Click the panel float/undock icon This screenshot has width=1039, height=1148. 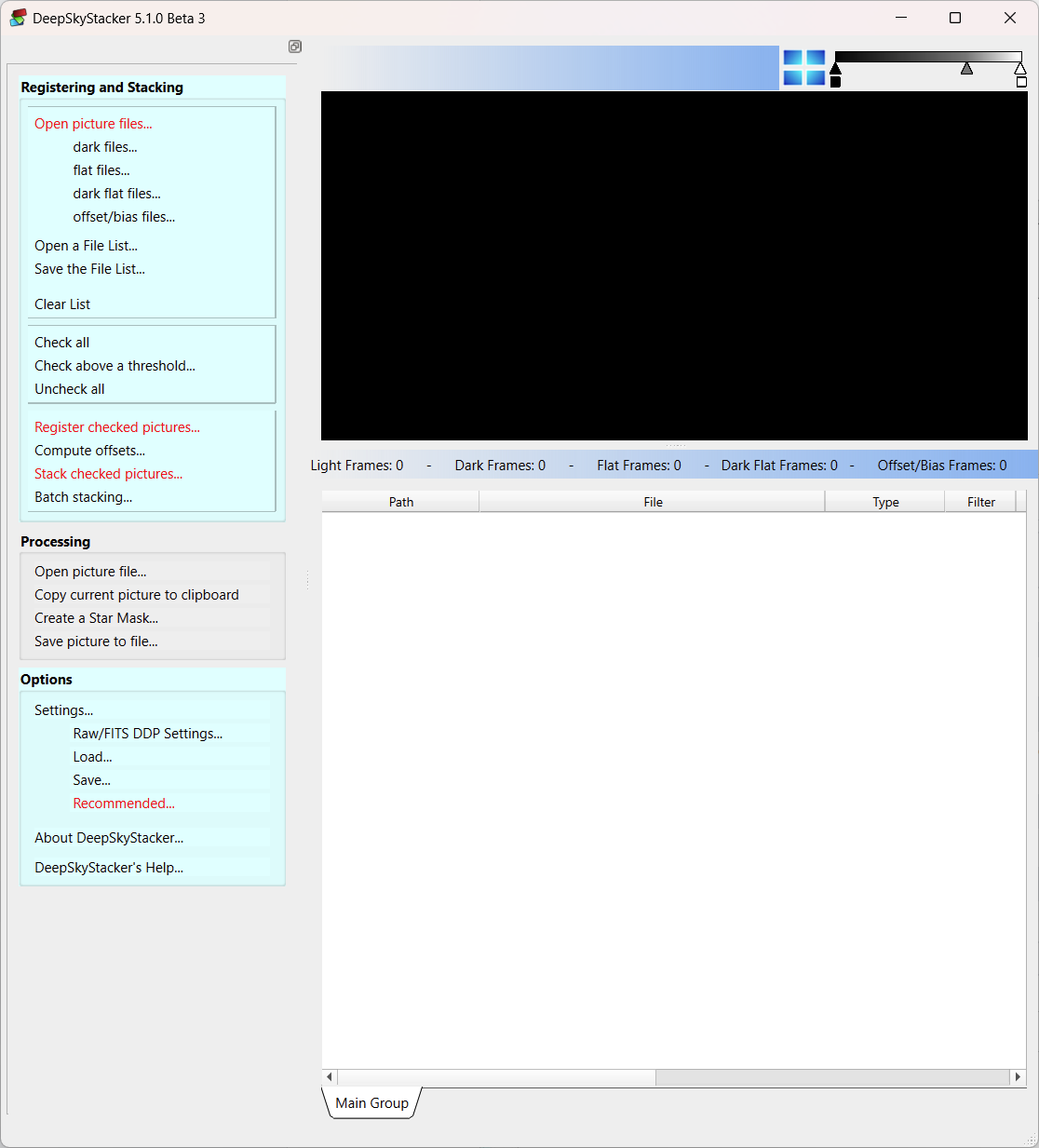pyautogui.click(x=295, y=47)
